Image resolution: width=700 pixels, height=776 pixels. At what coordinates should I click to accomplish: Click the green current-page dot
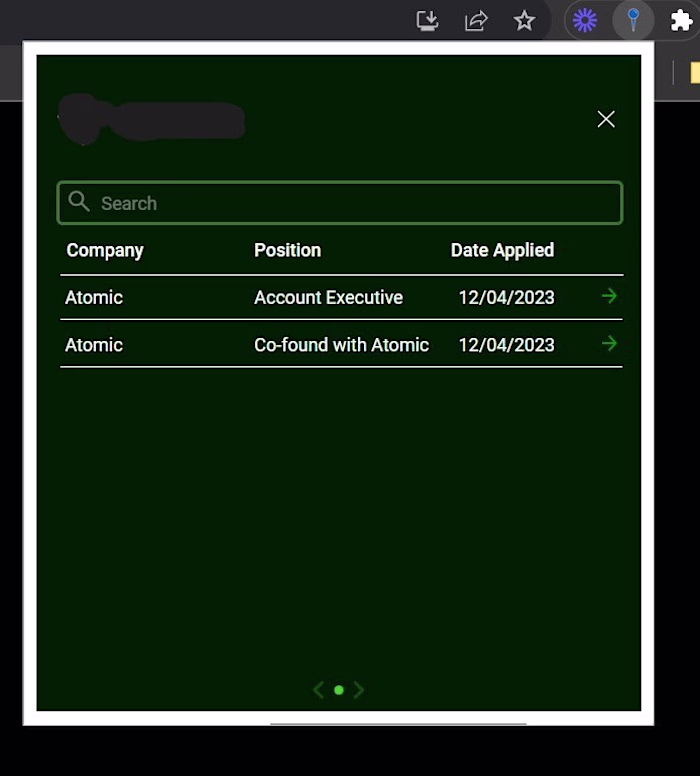click(339, 690)
